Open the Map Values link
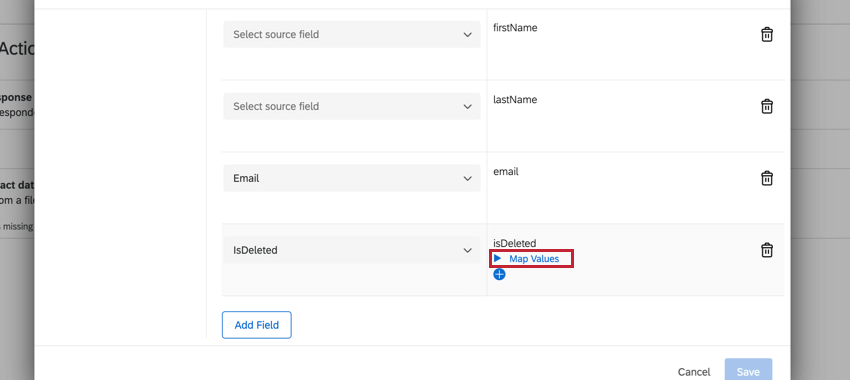The height and width of the screenshot is (380, 850). pos(534,259)
